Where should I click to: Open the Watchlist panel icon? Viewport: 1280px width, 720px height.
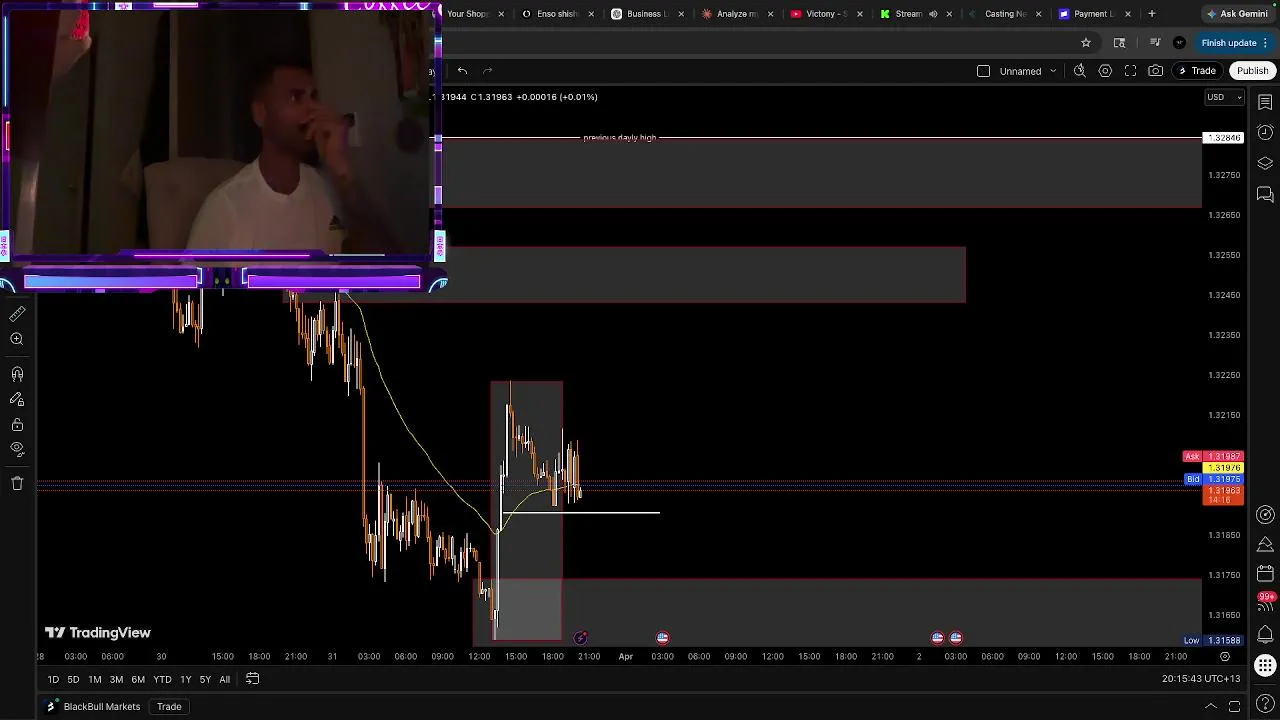[1265, 102]
